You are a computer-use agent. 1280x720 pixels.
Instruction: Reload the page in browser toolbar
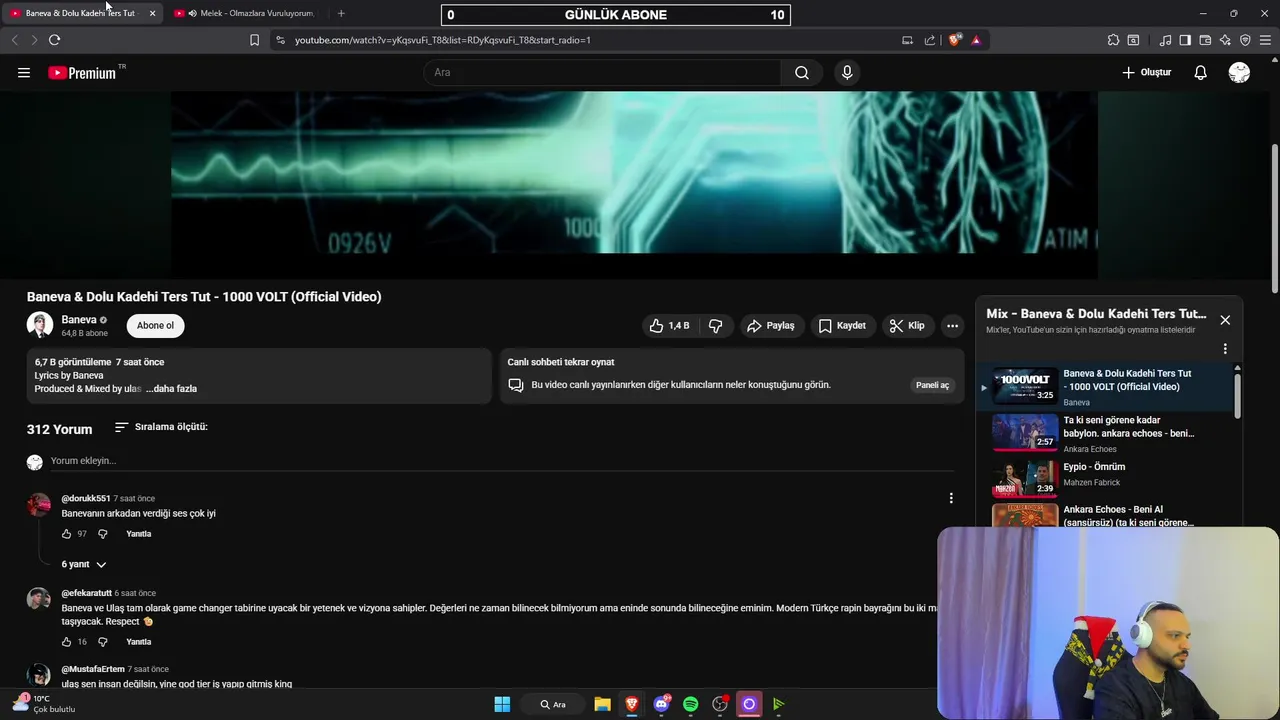[x=54, y=40]
